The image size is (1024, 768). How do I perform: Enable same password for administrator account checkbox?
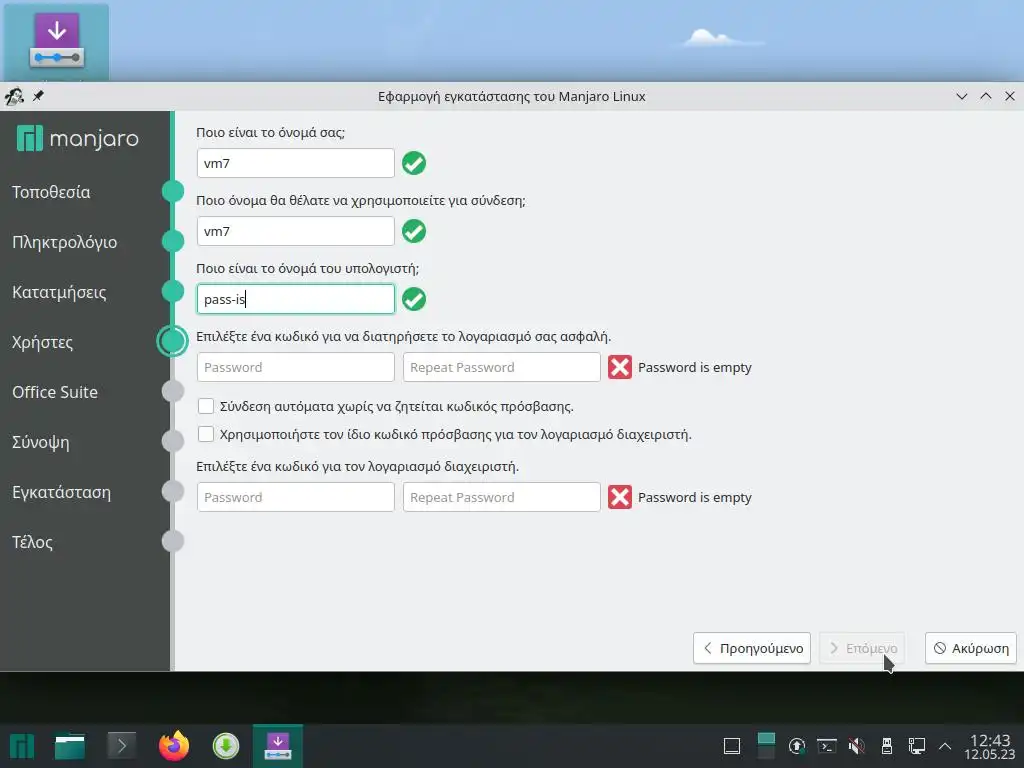click(x=206, y=434)
